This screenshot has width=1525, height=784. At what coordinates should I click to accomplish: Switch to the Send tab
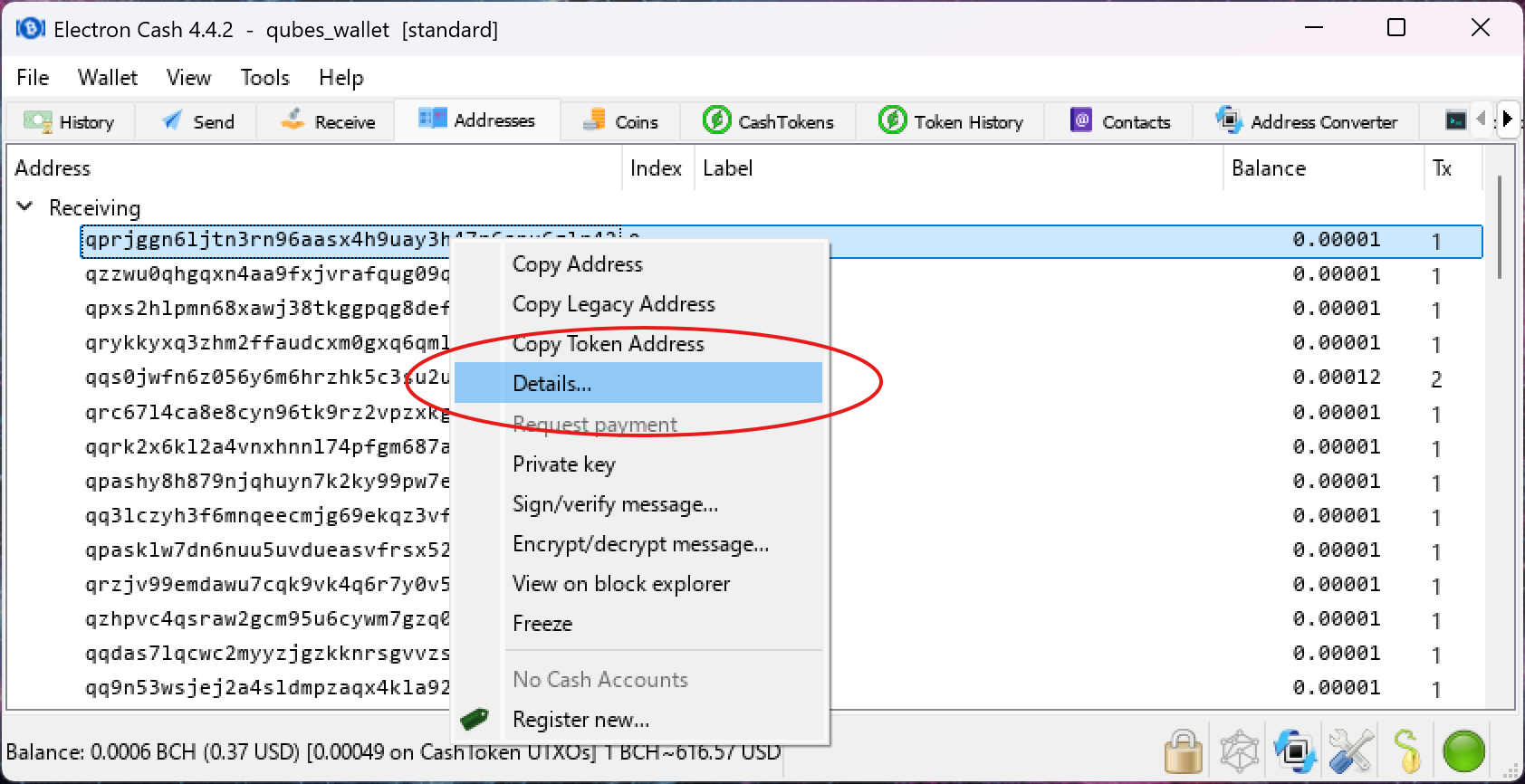[x=196, y=121]
